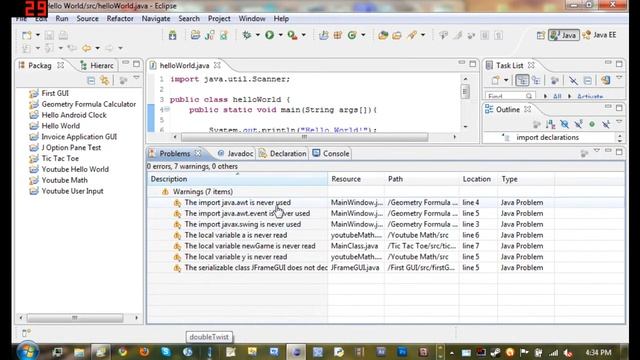Image resolution: width=640 pixels, height=360 pixels.
Task: Switch to the Javadoc tab
Action: point(236,154)
